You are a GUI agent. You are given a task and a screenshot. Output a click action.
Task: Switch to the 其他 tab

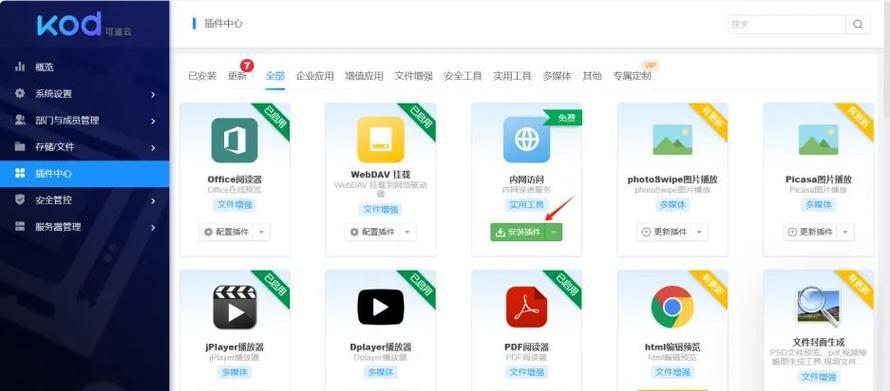click(x=592, y=76)
